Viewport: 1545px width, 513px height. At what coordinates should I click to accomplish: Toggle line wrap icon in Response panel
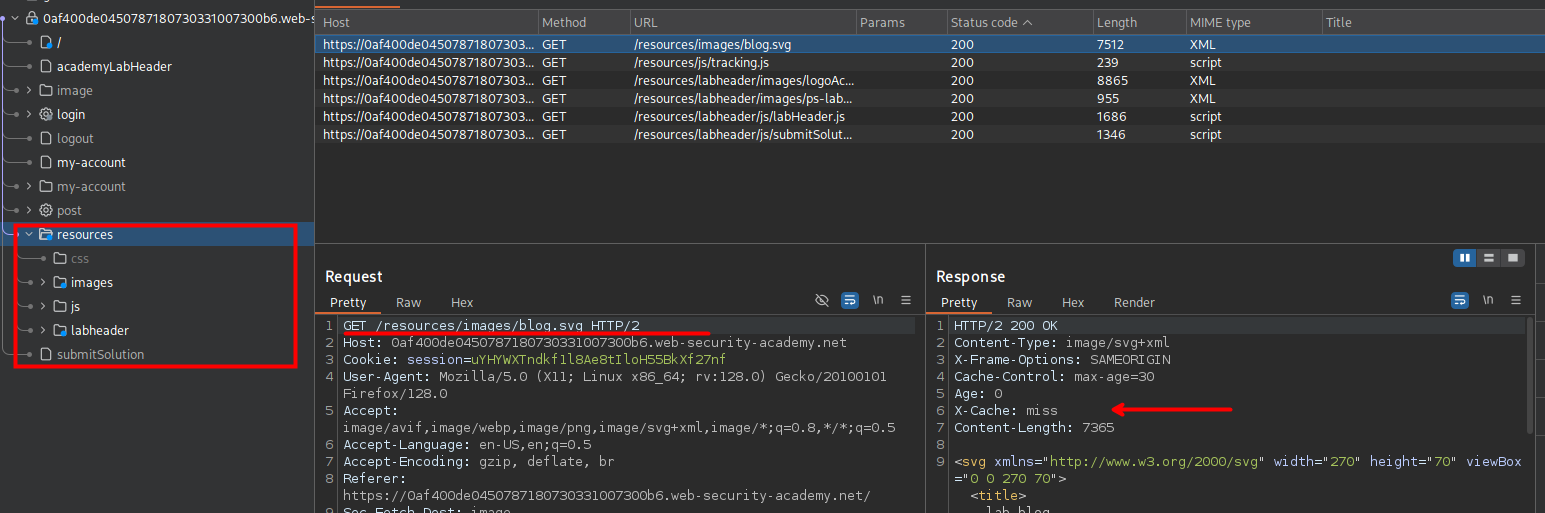point(1459,300)
